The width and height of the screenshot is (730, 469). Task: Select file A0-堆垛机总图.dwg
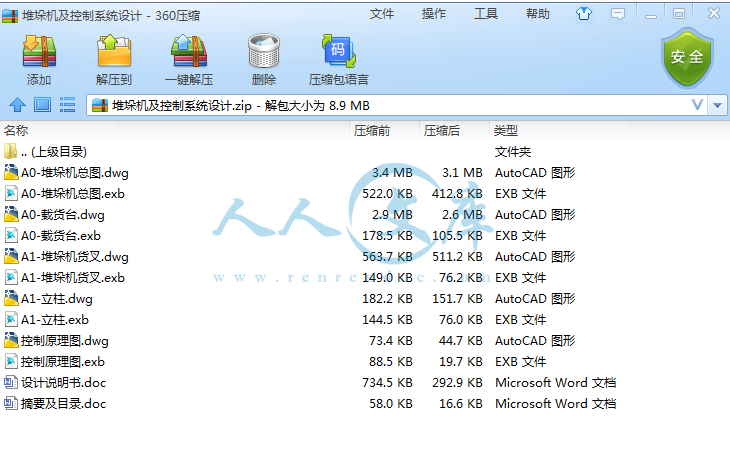[x=365, y=173]
